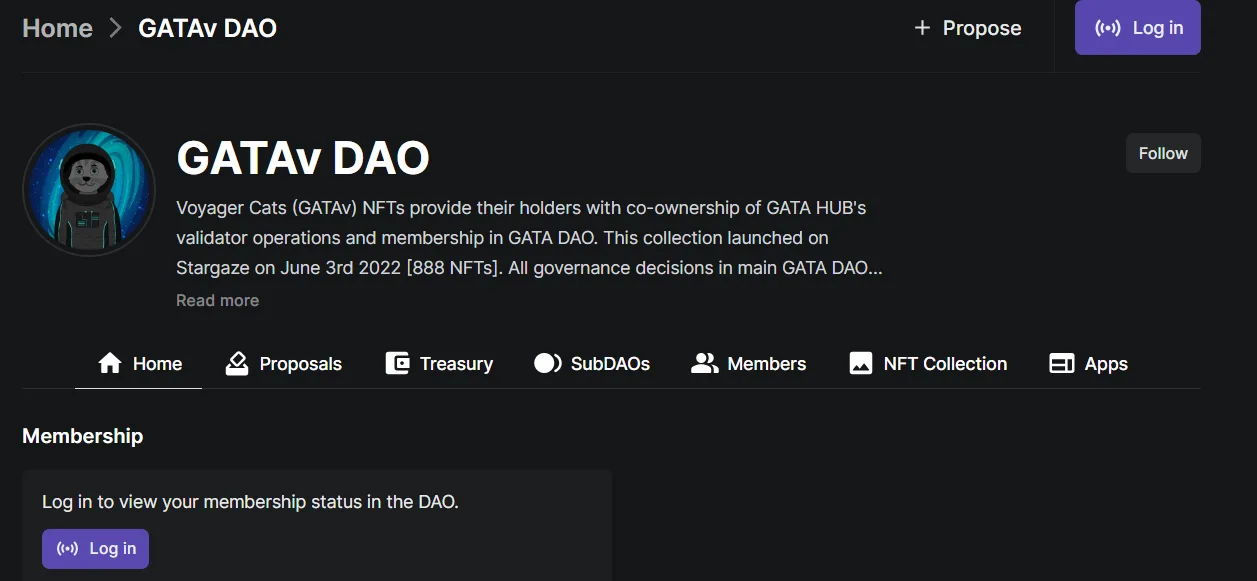
Task: Open the Propose button
Action: coord(967,28)
